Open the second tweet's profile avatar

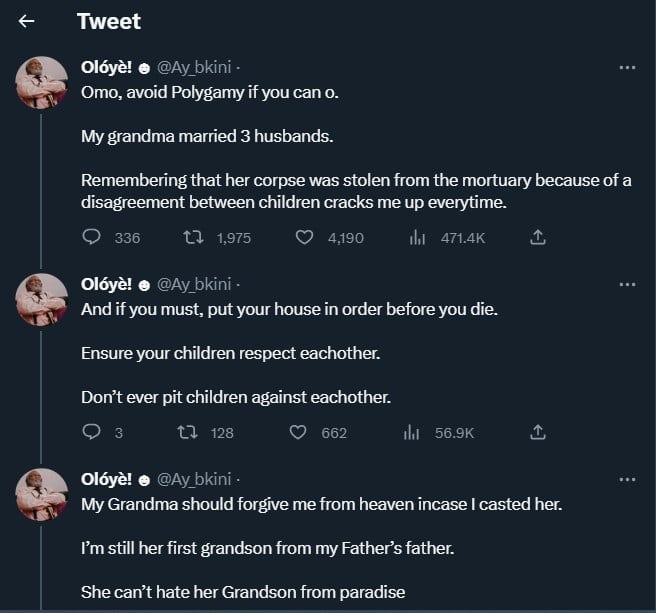tap(42, 299)
